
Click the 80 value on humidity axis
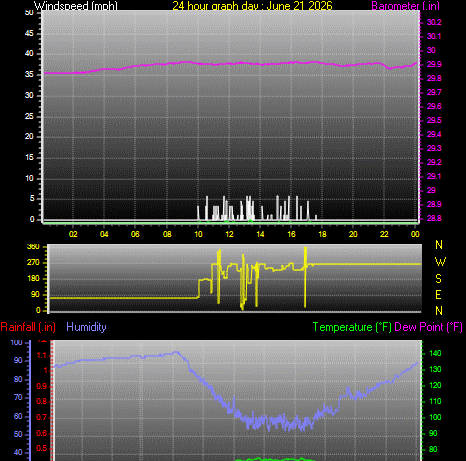[x=18, y=379]
